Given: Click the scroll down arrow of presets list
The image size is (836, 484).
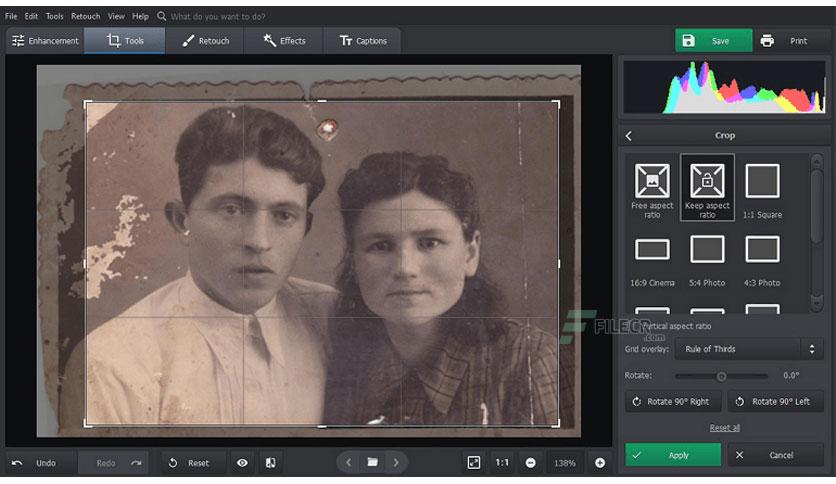Looking at the screenshot, I should (817, 302).
